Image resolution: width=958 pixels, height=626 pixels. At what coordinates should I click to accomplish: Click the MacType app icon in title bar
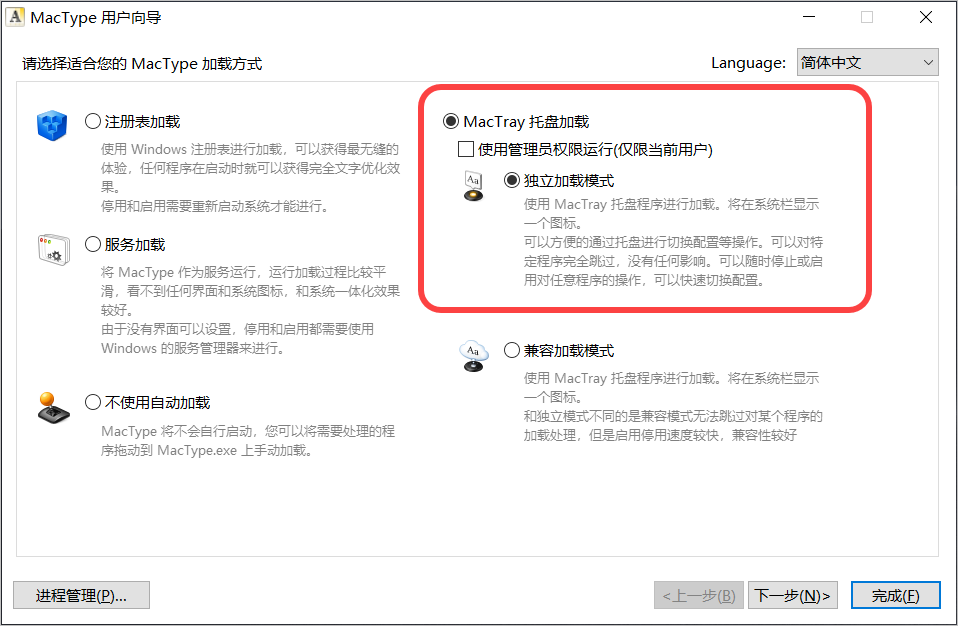15,16
